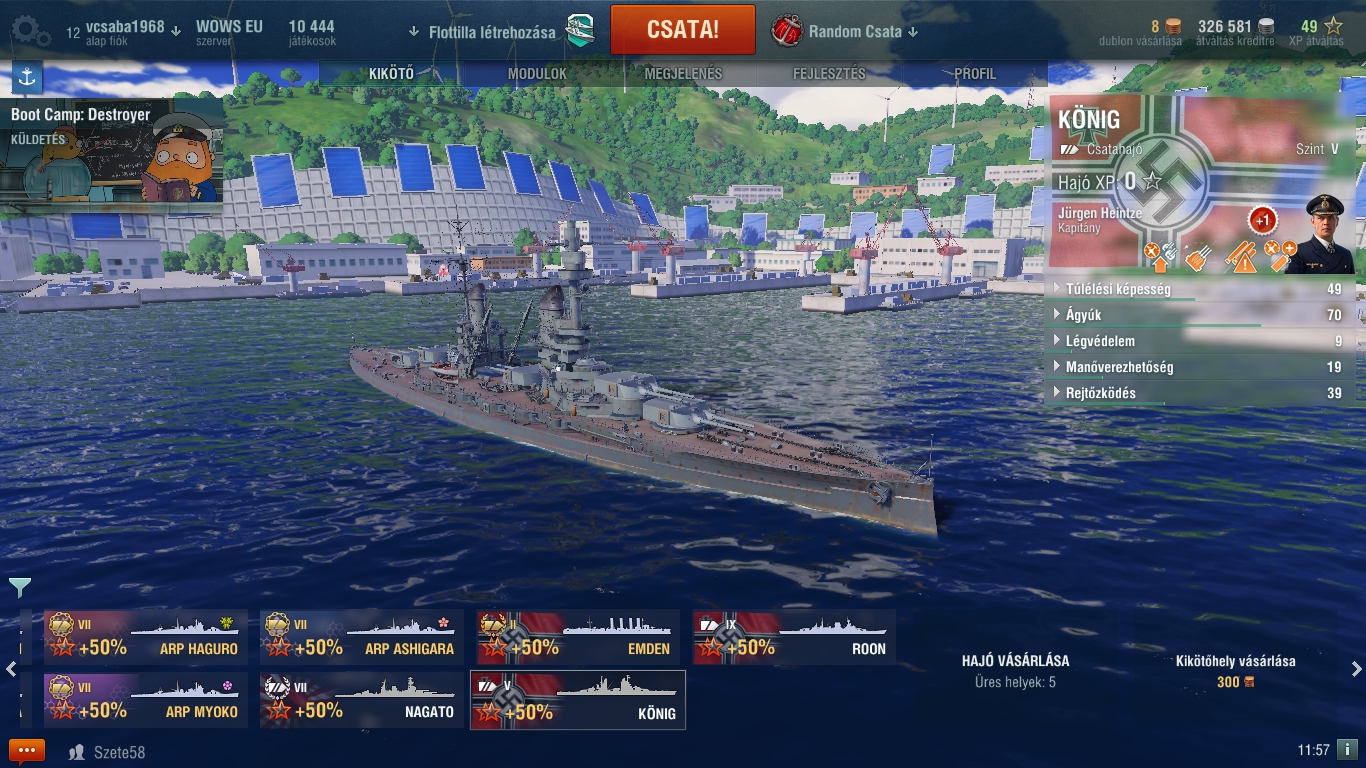Expand the Rejtőzködés parameter row
The height and width of the screenshot is (768, 1366).
pos(1200,393)
